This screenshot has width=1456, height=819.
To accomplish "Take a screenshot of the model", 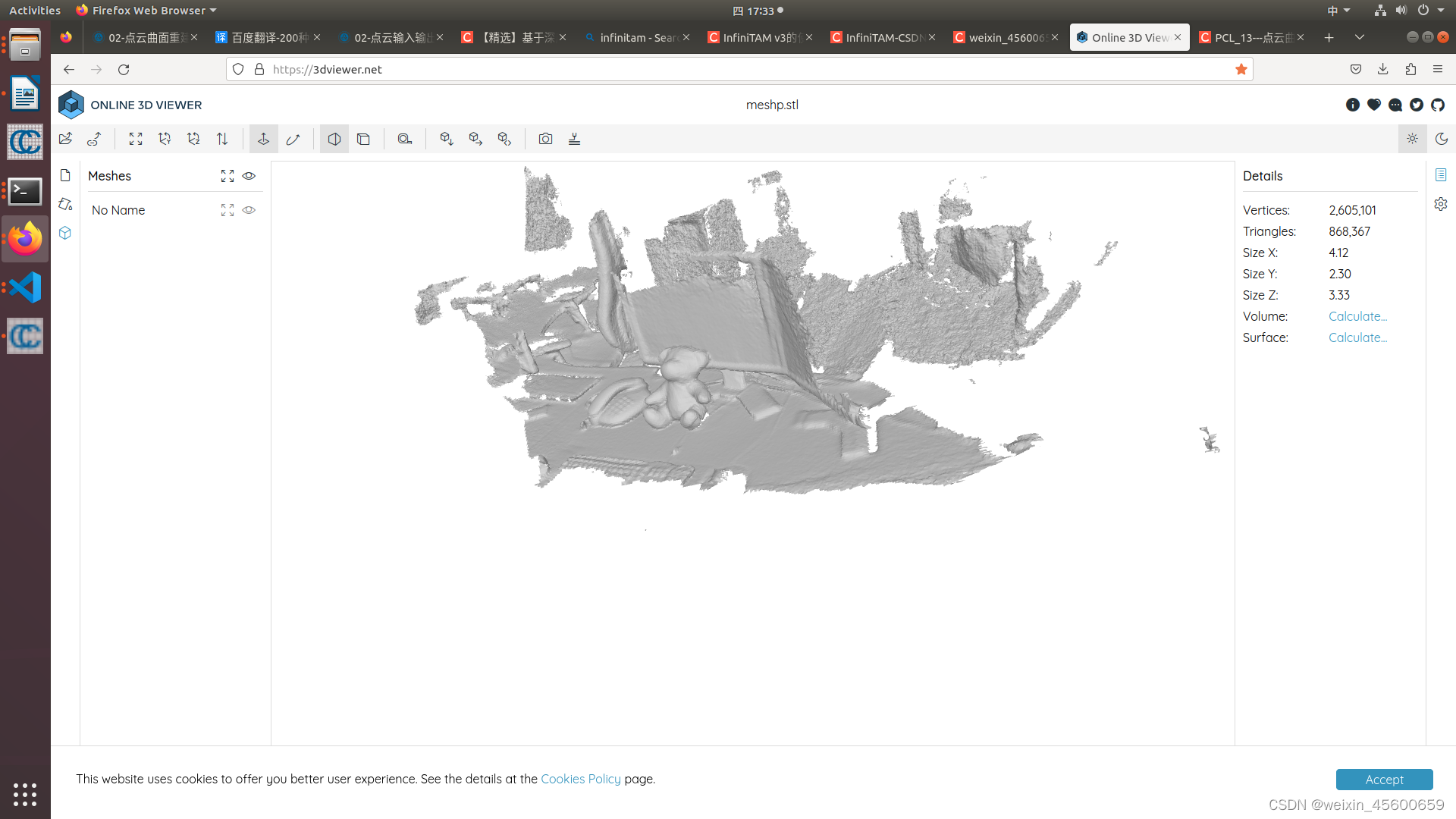I will [x=546, y=139].
